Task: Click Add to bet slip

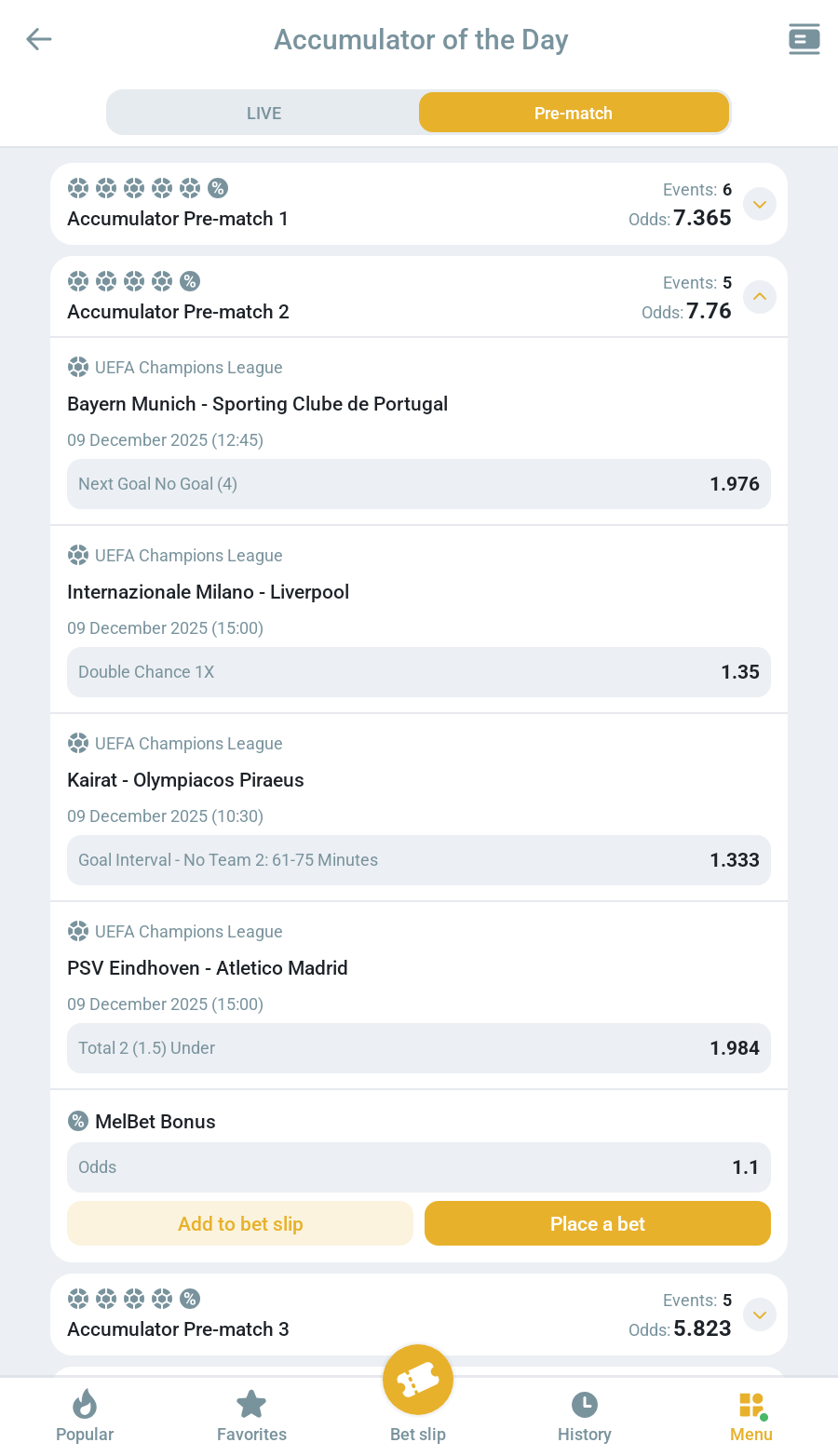Action: [240, 1223]
